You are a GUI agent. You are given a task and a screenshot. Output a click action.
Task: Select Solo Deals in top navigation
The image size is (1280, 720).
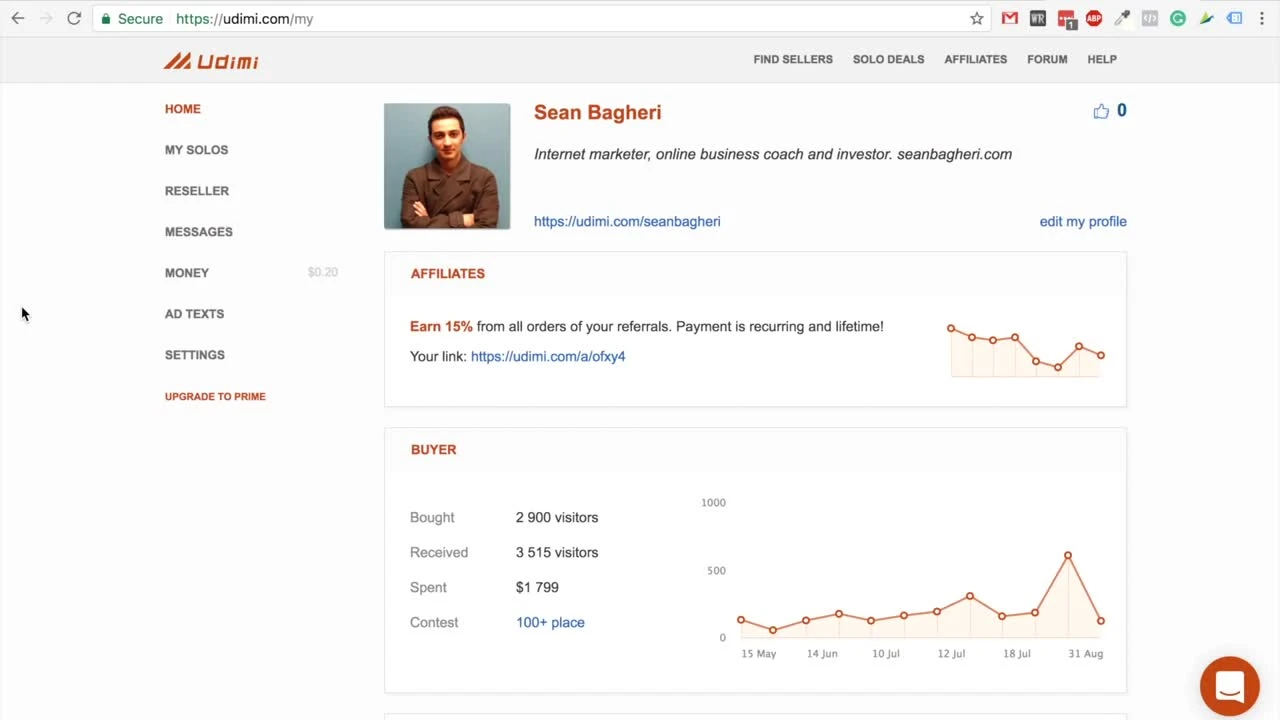[888, 59]
